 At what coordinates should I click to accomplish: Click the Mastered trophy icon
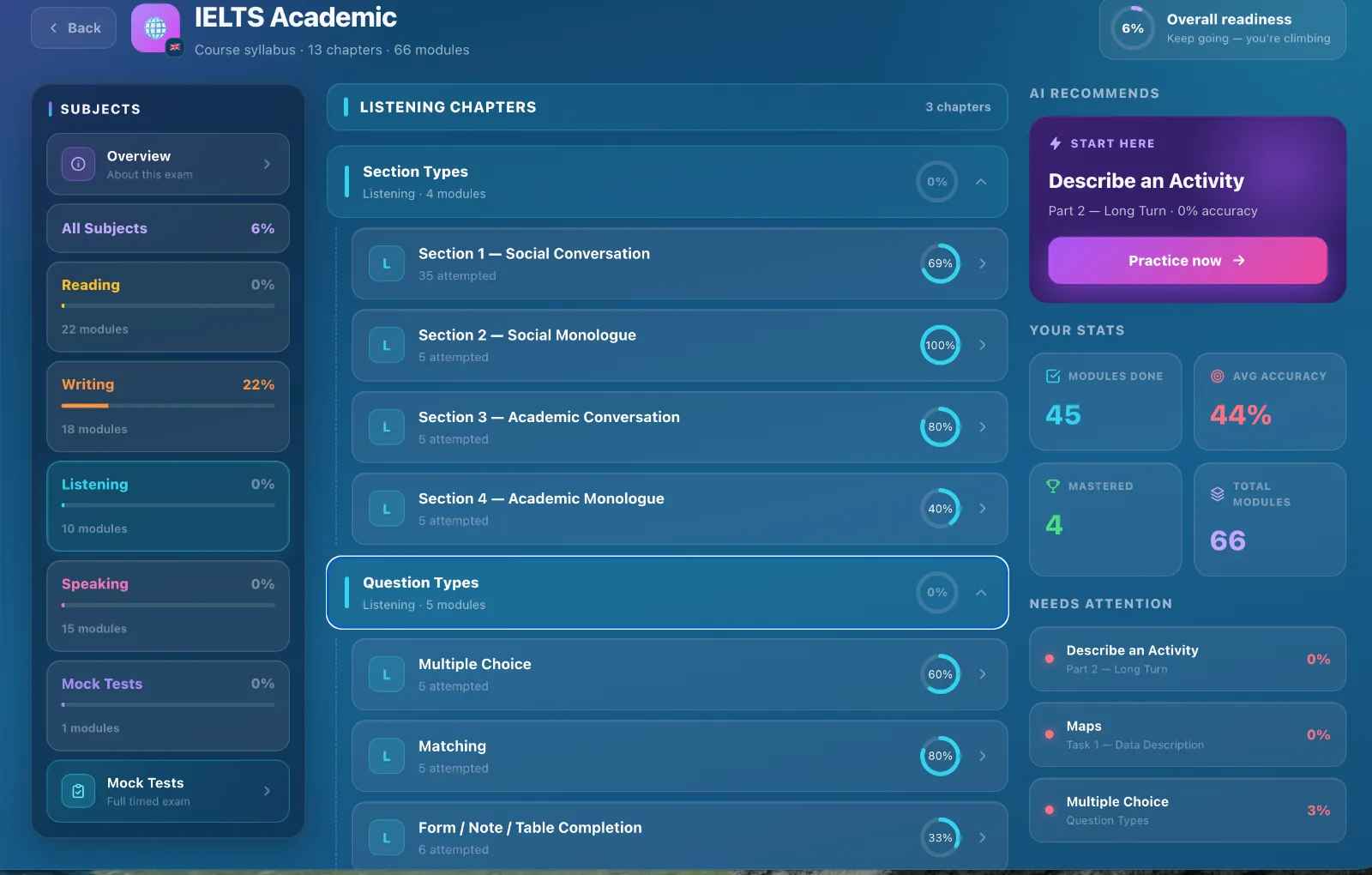pyautogui.click(x=1053, y=486)
